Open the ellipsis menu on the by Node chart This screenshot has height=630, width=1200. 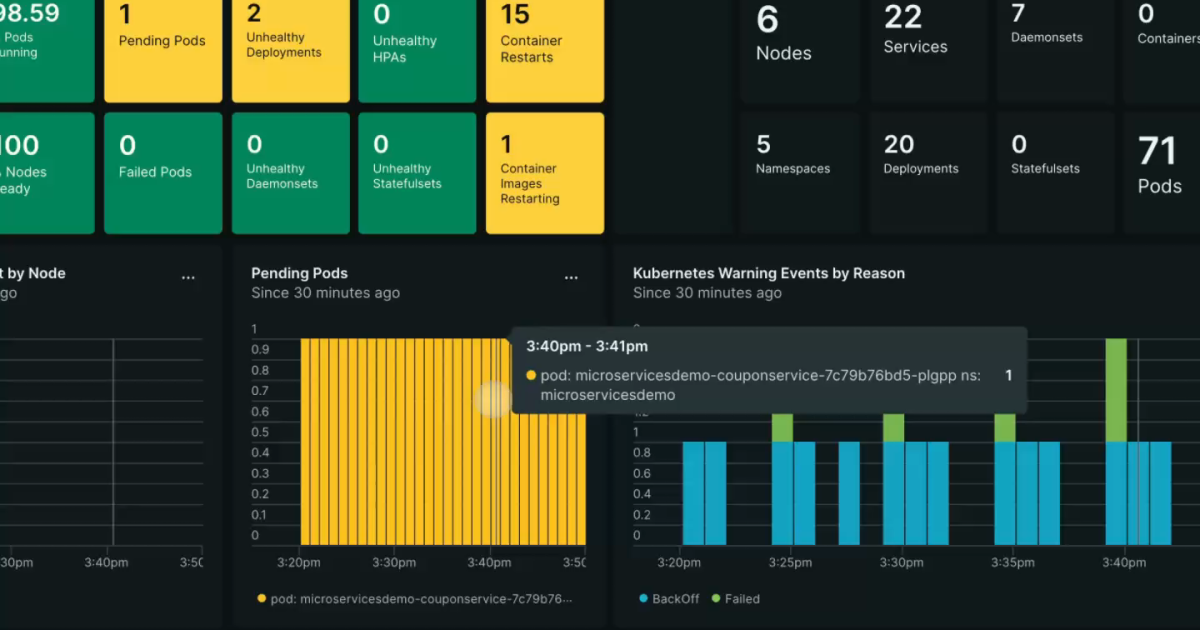pyautogui.click(x=188, y=278)
